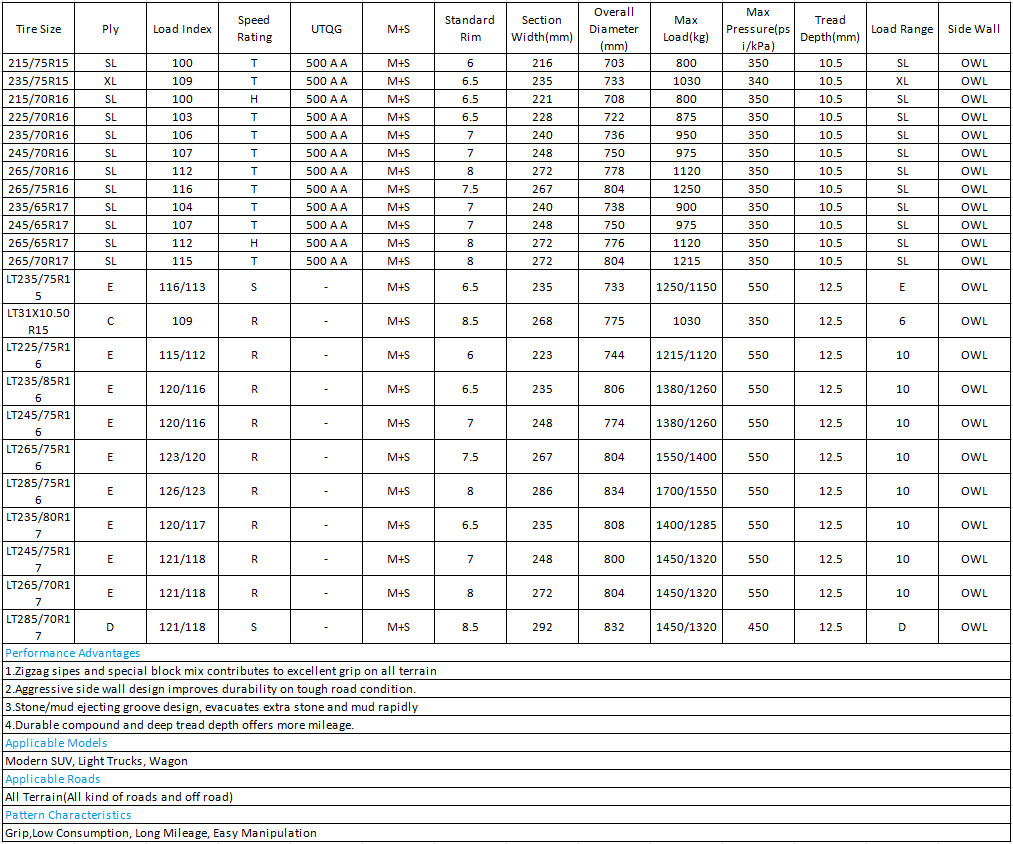Select tire size cell 265/70R17
This screenshot has width=1013, height=844.
coord(38,262)
